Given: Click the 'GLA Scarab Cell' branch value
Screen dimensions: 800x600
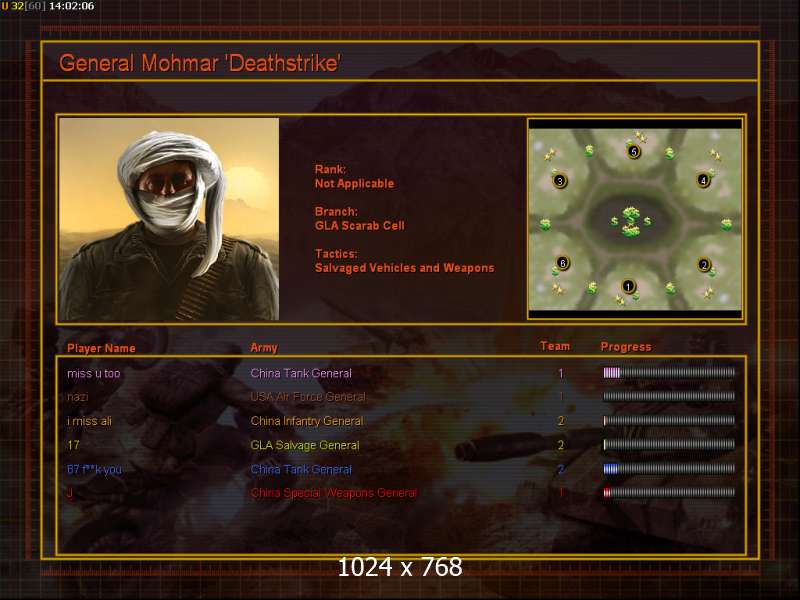Looking at the screenshot, I should [360, 226].
